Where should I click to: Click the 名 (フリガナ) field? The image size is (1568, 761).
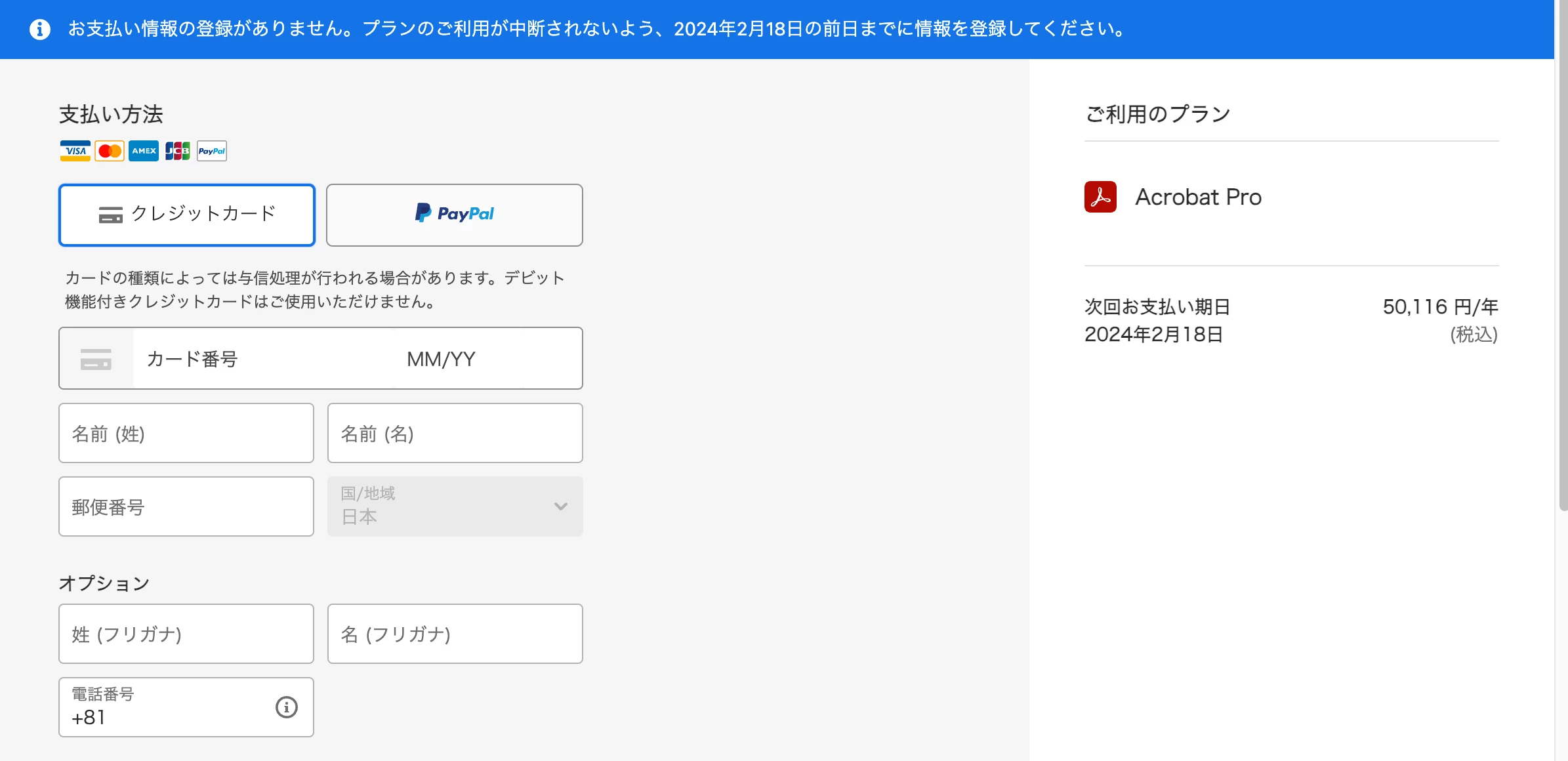(454, 634)
